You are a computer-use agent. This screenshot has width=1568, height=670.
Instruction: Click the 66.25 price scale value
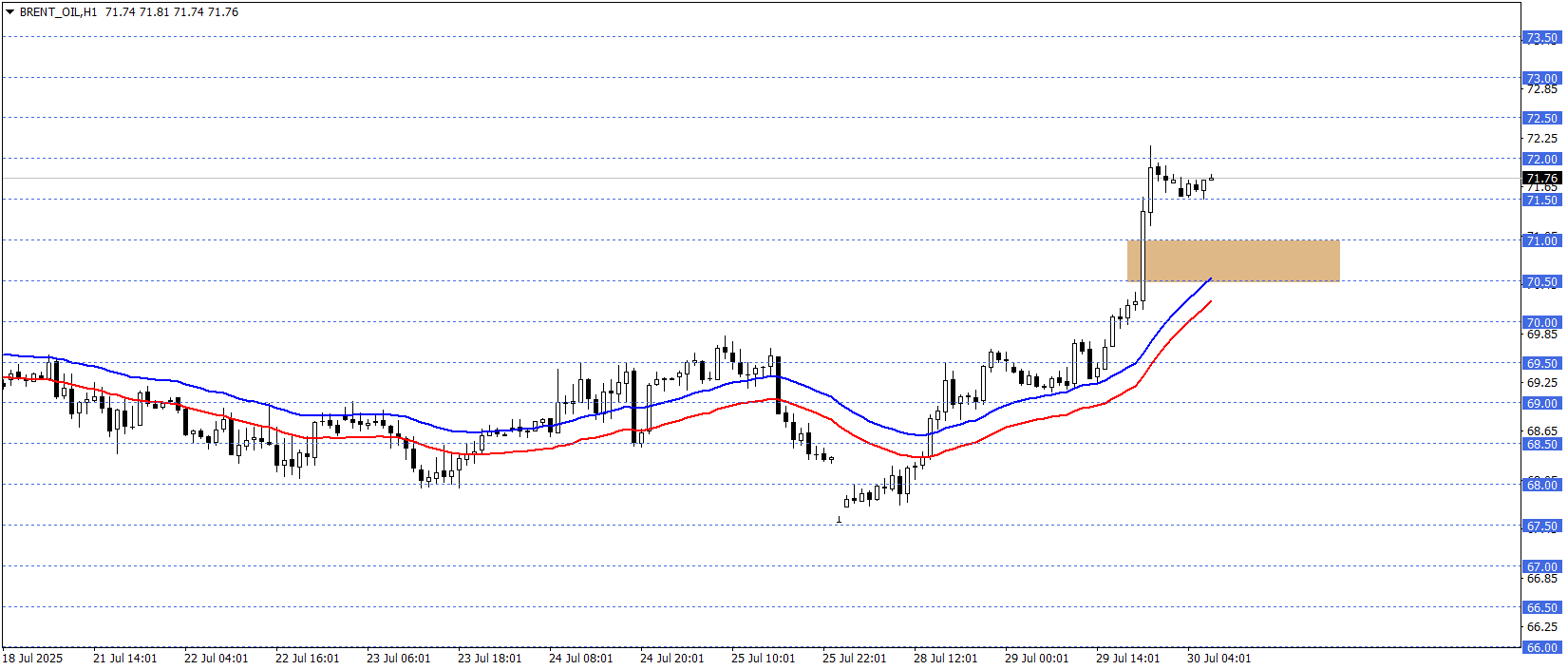click(1541, 627)
